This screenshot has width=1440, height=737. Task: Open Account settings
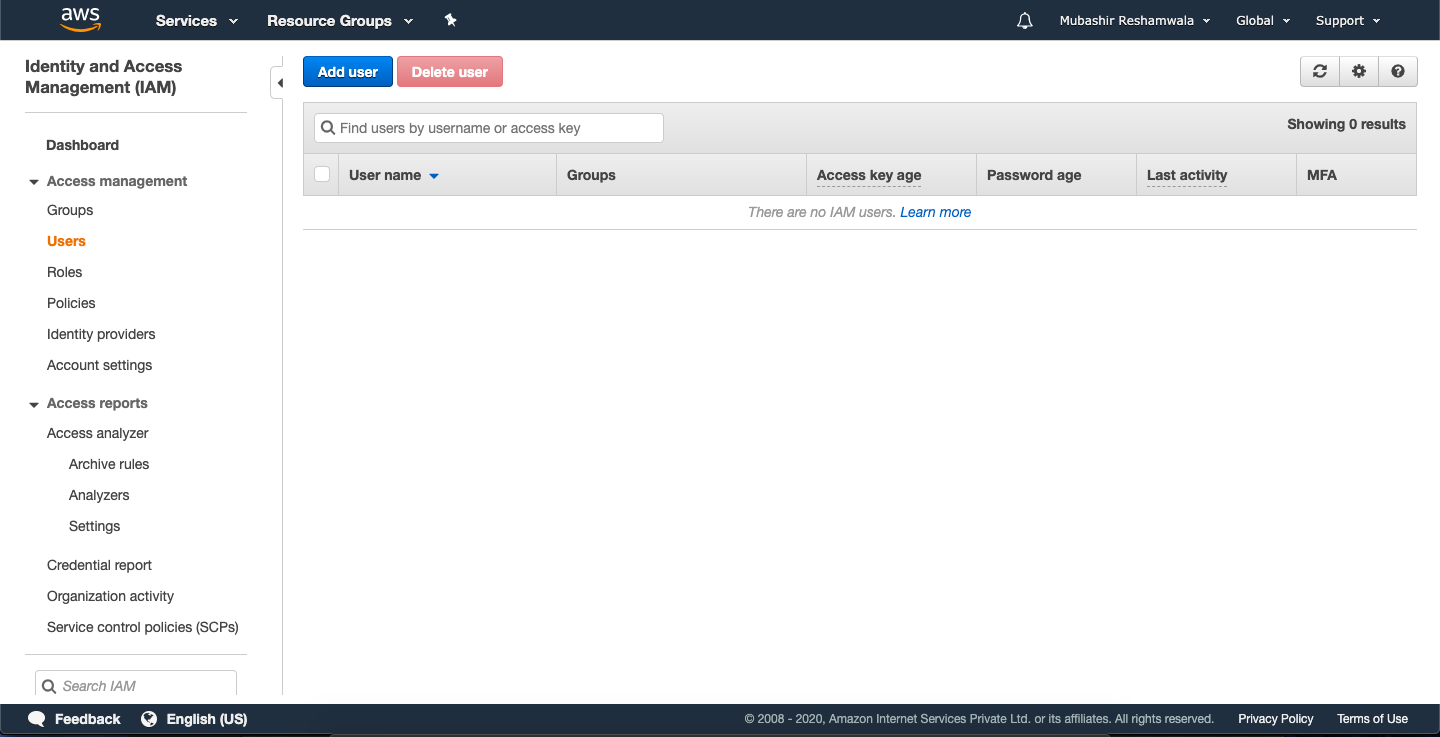pos(100,365)
